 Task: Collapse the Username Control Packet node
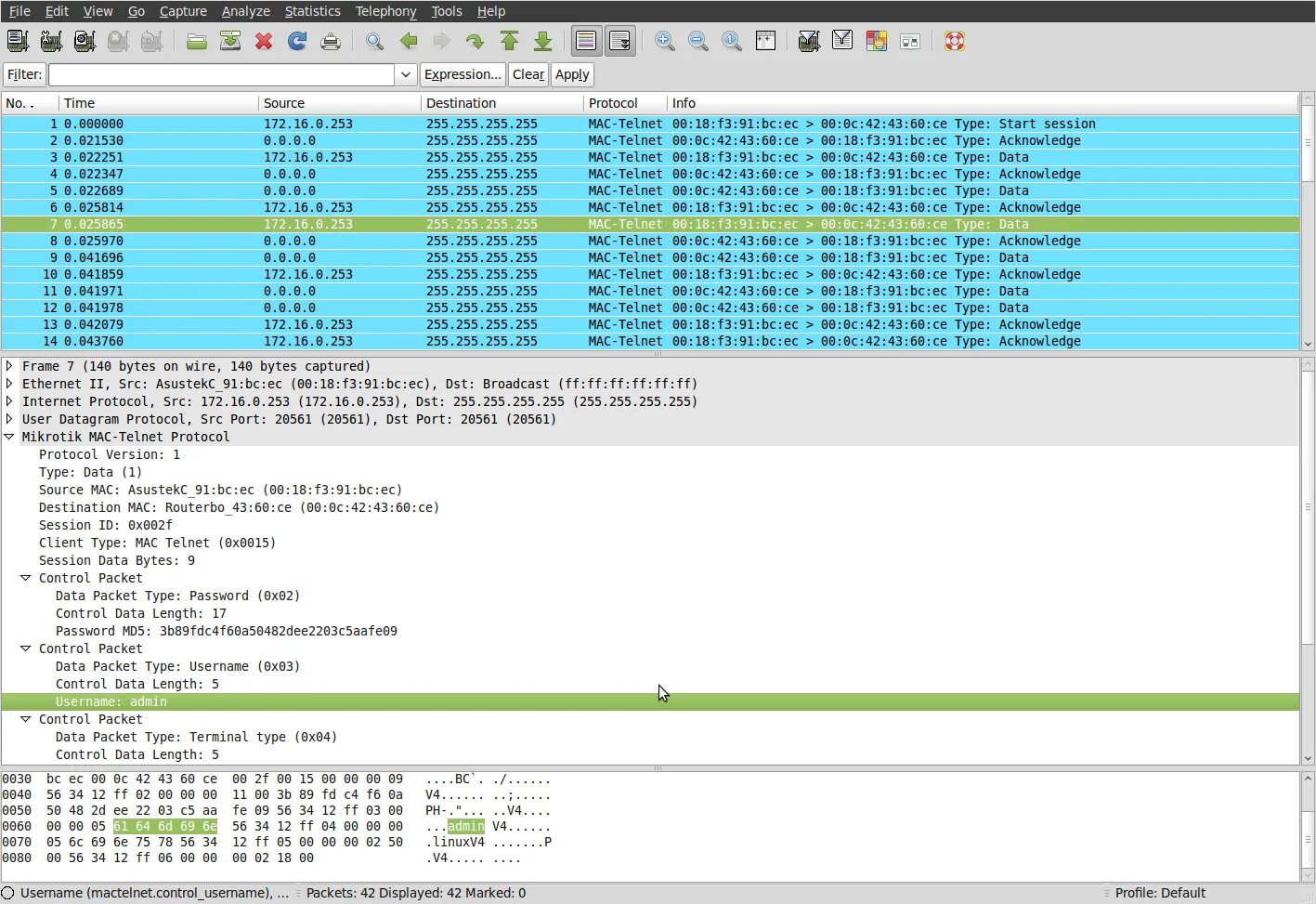pyautogui.click(x=26, y=649)
